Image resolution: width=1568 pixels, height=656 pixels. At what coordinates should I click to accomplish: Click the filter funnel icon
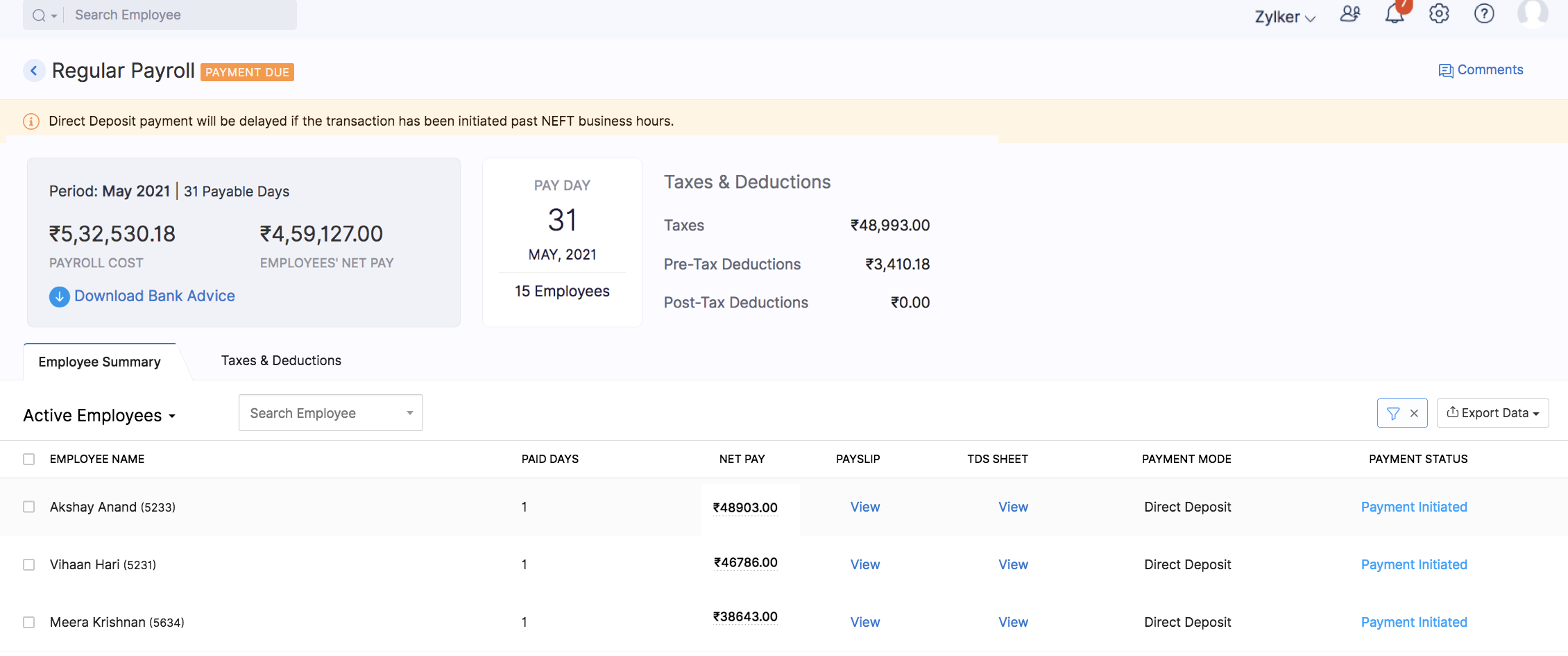pyautogui.click(x=1392, y=414)
